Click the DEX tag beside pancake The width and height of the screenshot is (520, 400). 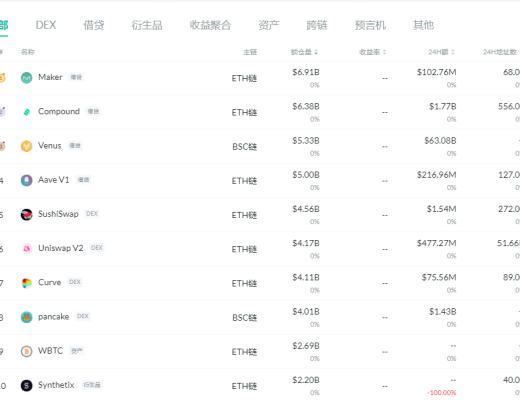coord(83,316)
